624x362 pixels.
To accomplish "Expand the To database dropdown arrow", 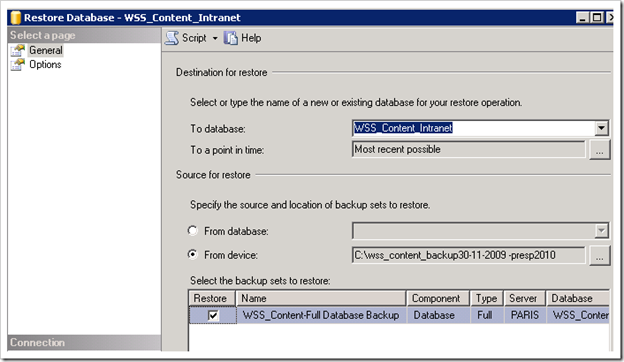I will [601, 128].
